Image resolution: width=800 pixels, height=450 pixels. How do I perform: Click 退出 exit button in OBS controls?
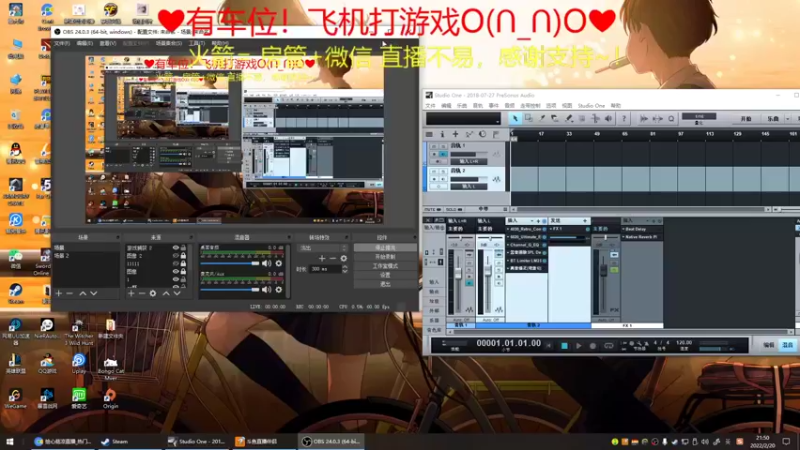pyautogui.click(x=385, y=284)
